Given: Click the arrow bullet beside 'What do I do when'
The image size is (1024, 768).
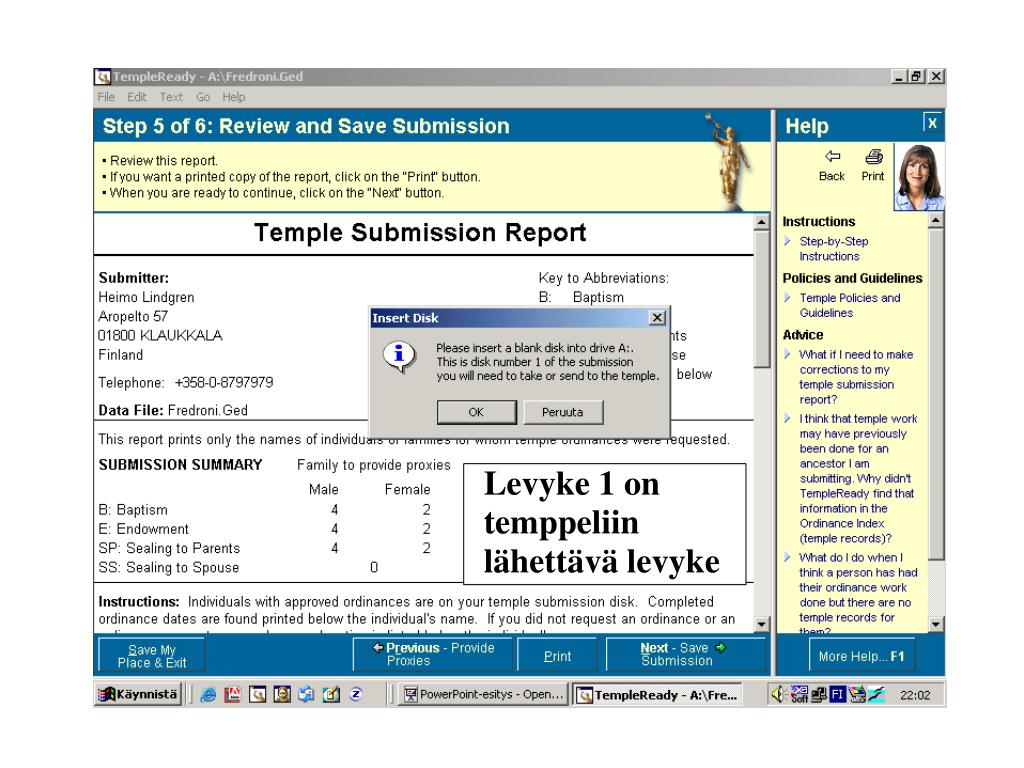Looking at the screenshot, I should pyautogui.click(x=788, y=557).
